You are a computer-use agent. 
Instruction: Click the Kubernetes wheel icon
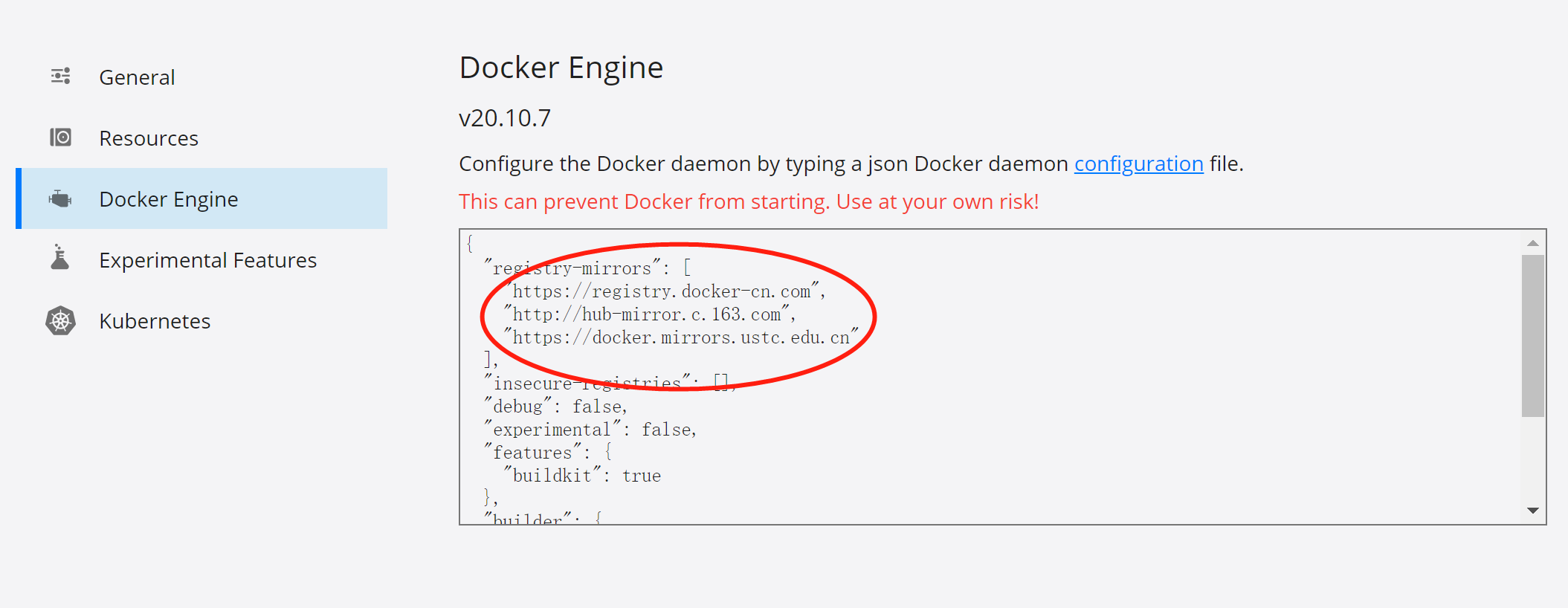pyautogui.click(x=60, y=320)
